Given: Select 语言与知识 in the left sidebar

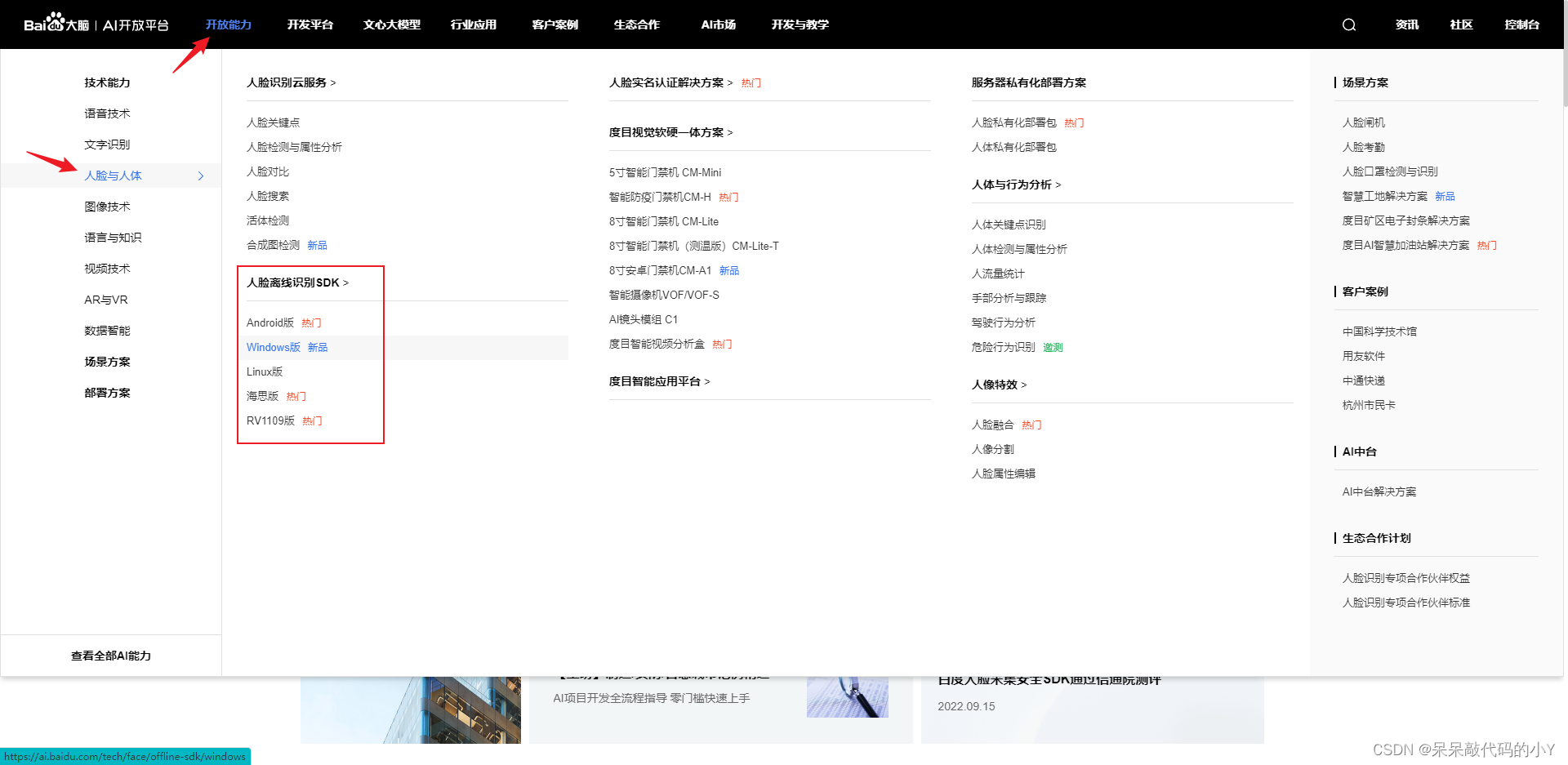Looking at the screenshot, I should (x=113, y=238).
